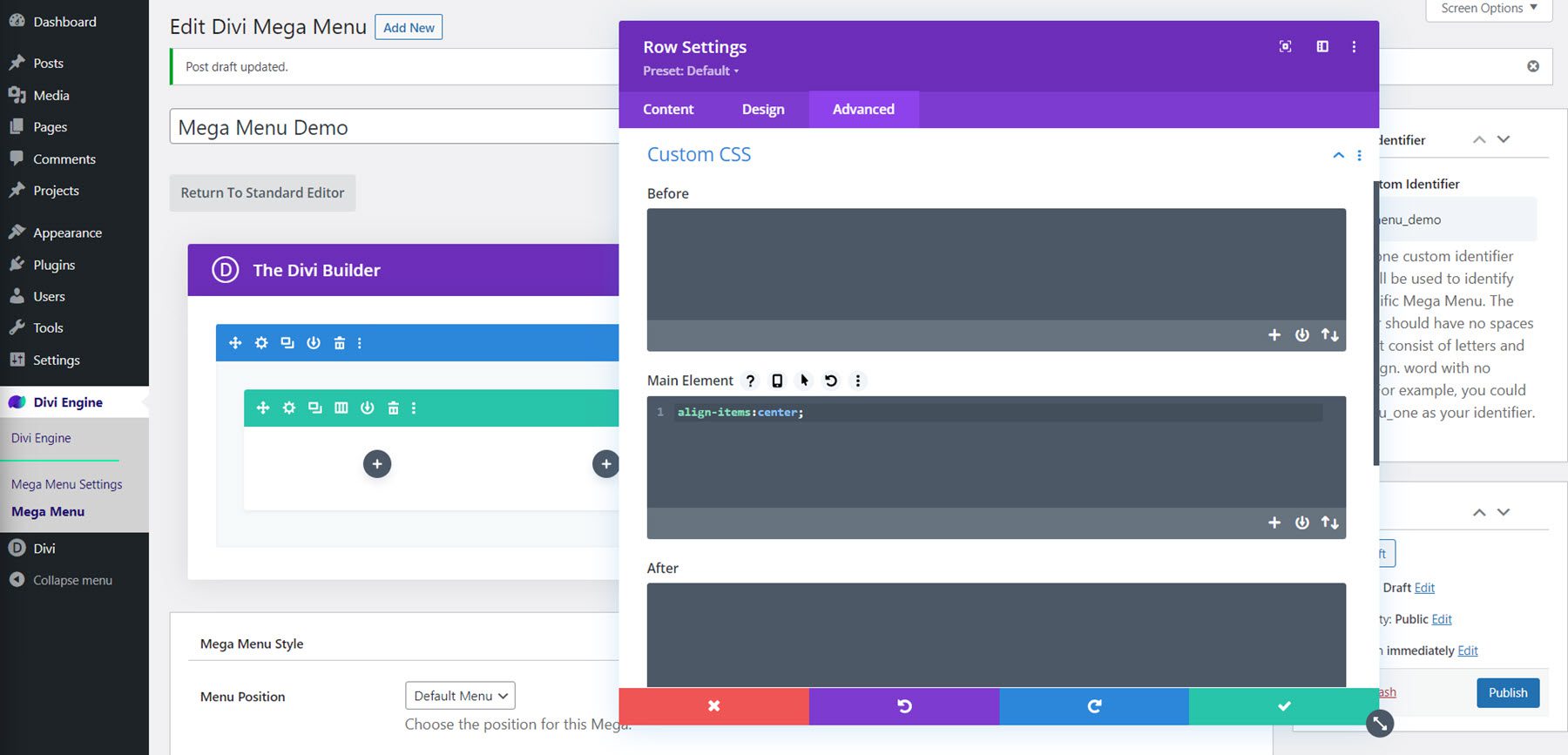
Task: Open the Preset: Default dropdown
Action: pyautogui.click(x=691, y=71)
